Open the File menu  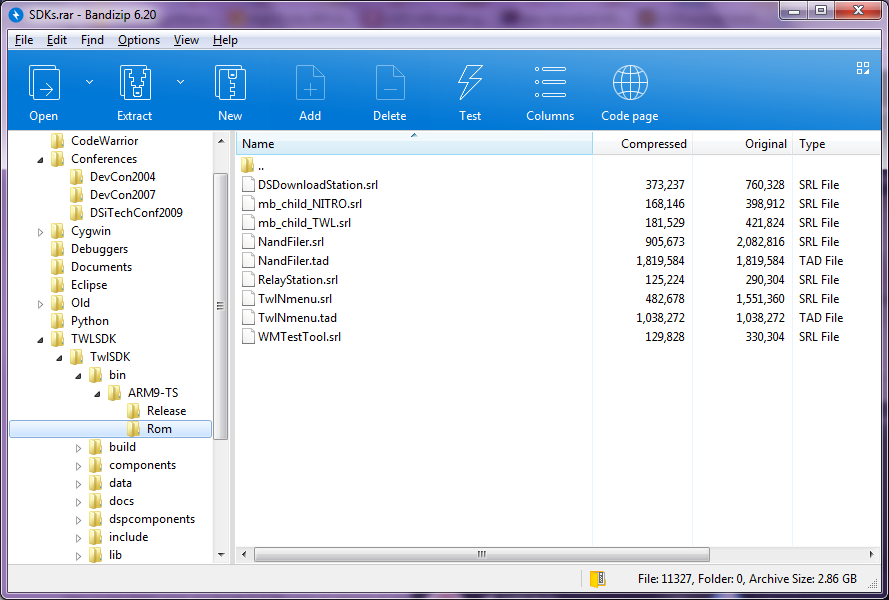tap(24, 40)
